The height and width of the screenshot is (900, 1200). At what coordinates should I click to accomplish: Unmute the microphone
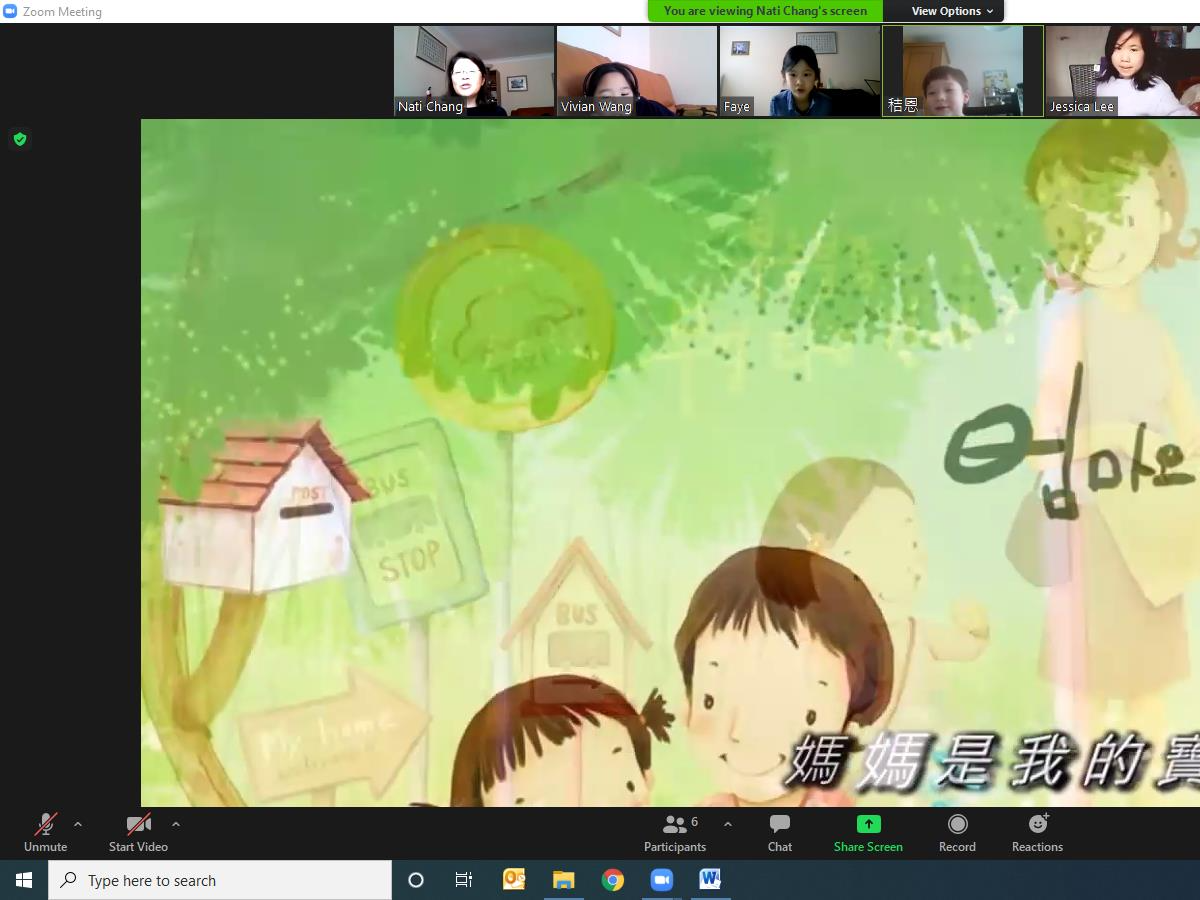(x=45, y=832)
